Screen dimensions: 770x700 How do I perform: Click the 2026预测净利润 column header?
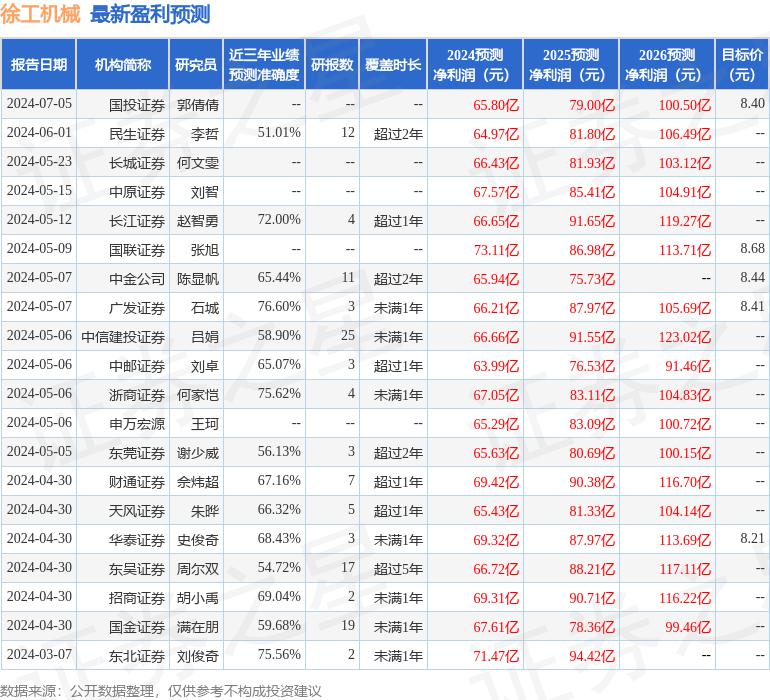click(667, 64)
